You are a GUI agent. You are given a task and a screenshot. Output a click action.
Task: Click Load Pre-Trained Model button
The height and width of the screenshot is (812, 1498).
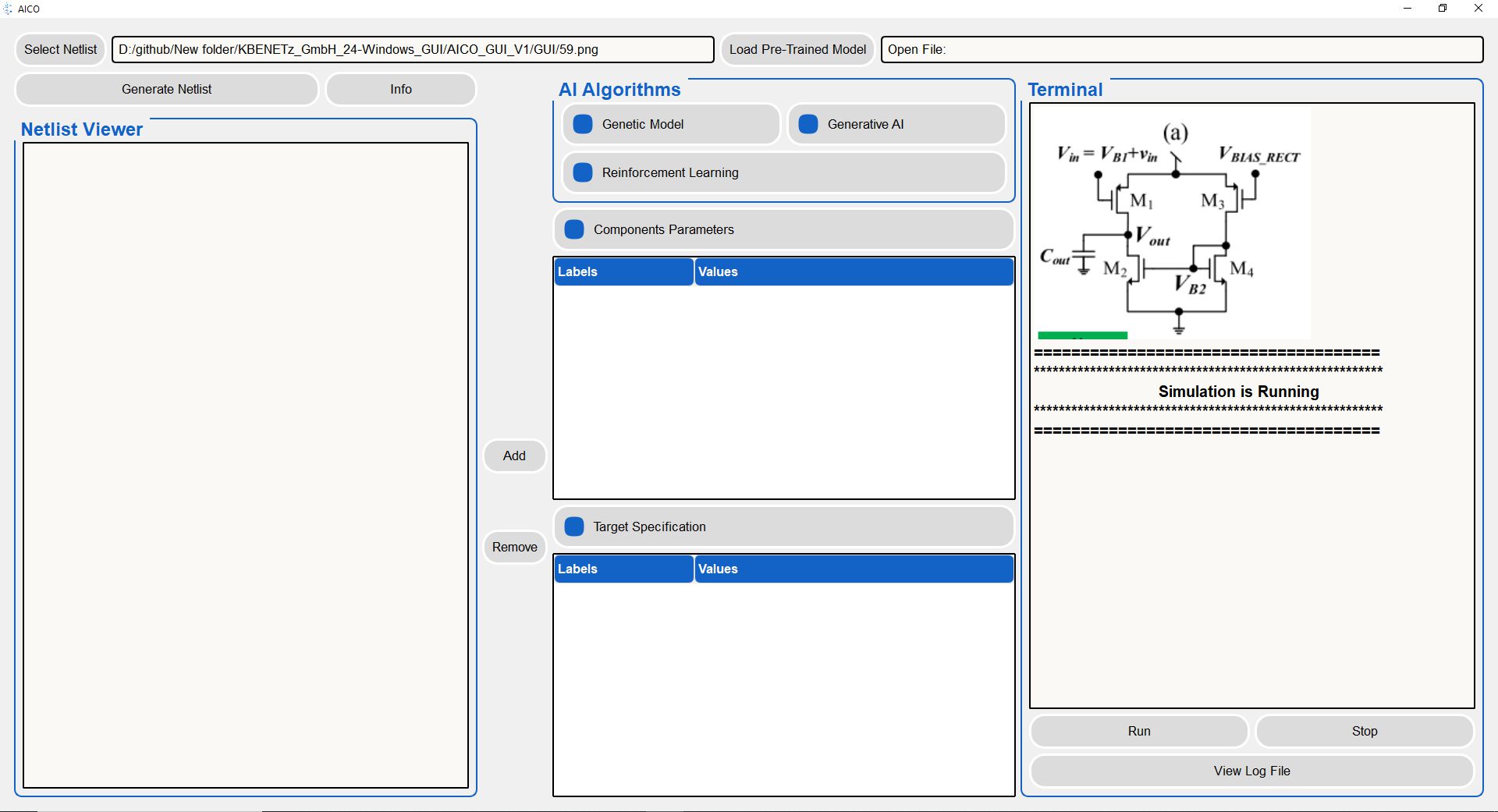coord(797,50)
